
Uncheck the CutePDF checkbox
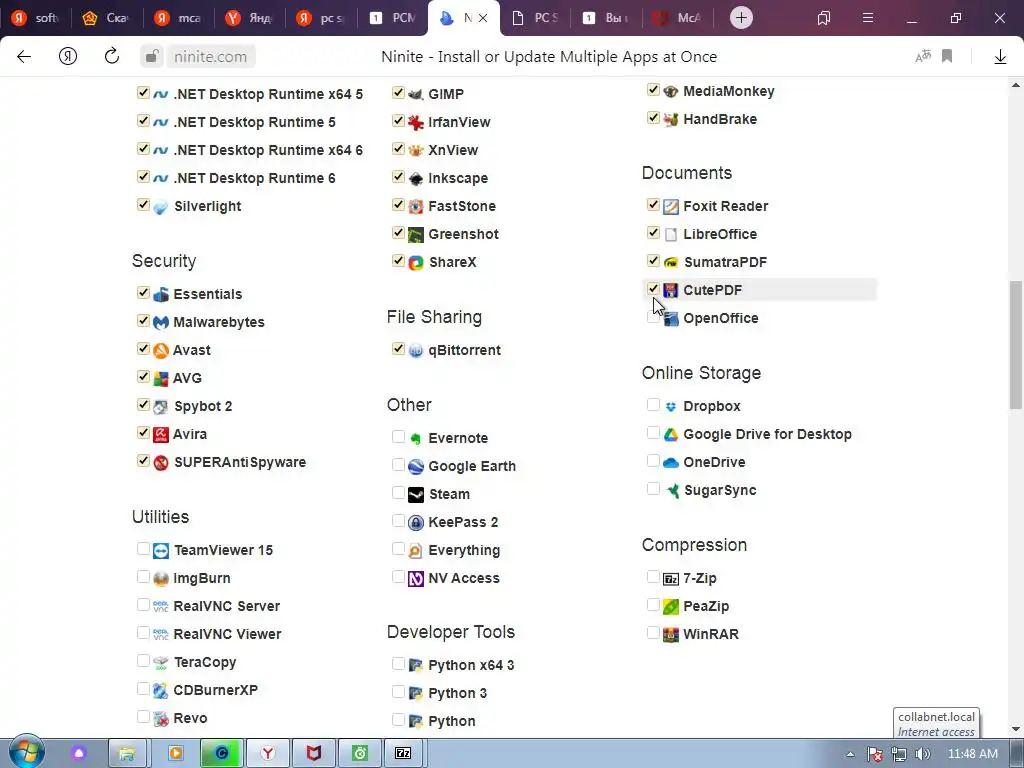tap(653, 289)
